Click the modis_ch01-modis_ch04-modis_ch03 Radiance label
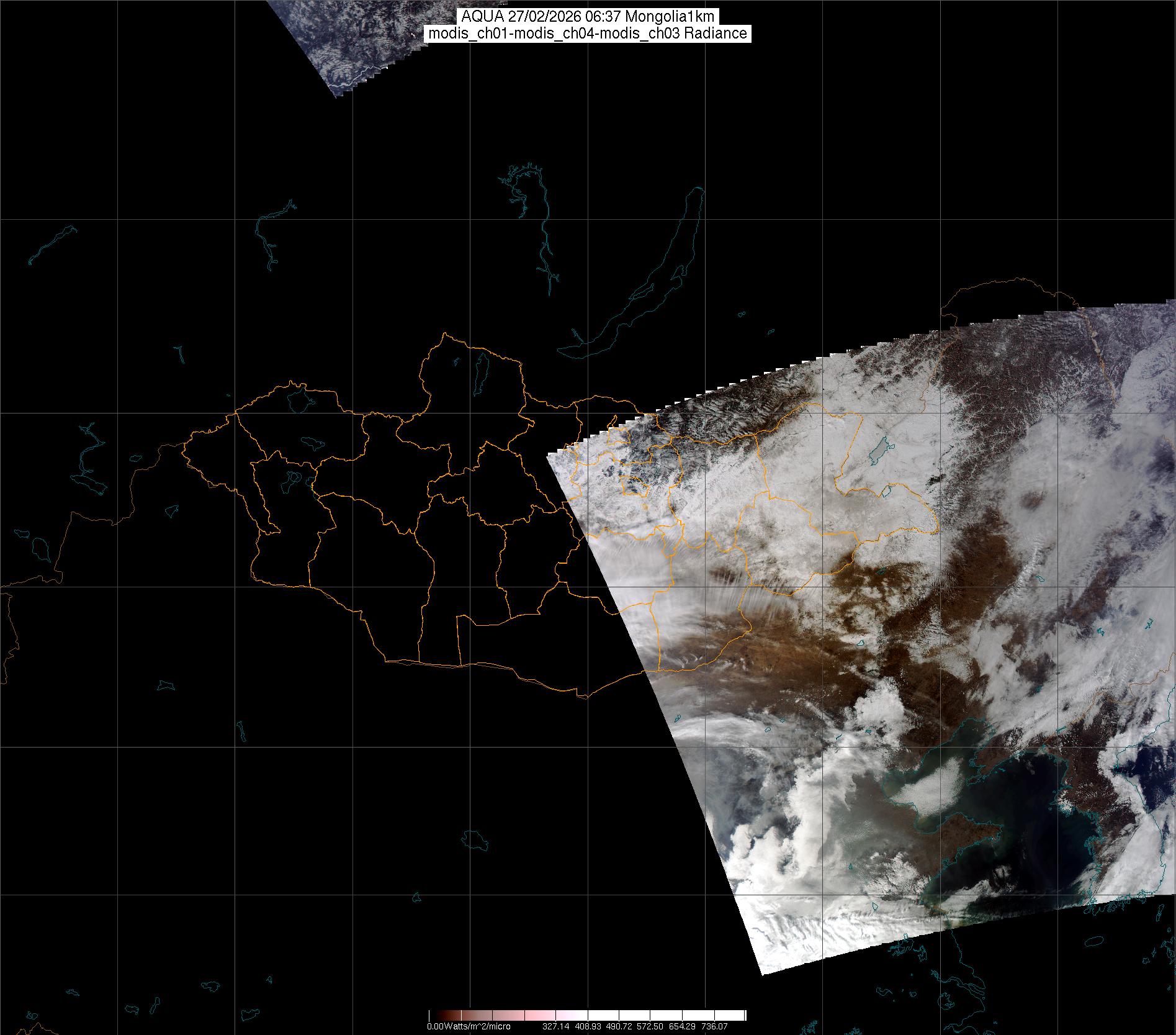The height and width of the screenshot is (1035, 1176). 588,34
